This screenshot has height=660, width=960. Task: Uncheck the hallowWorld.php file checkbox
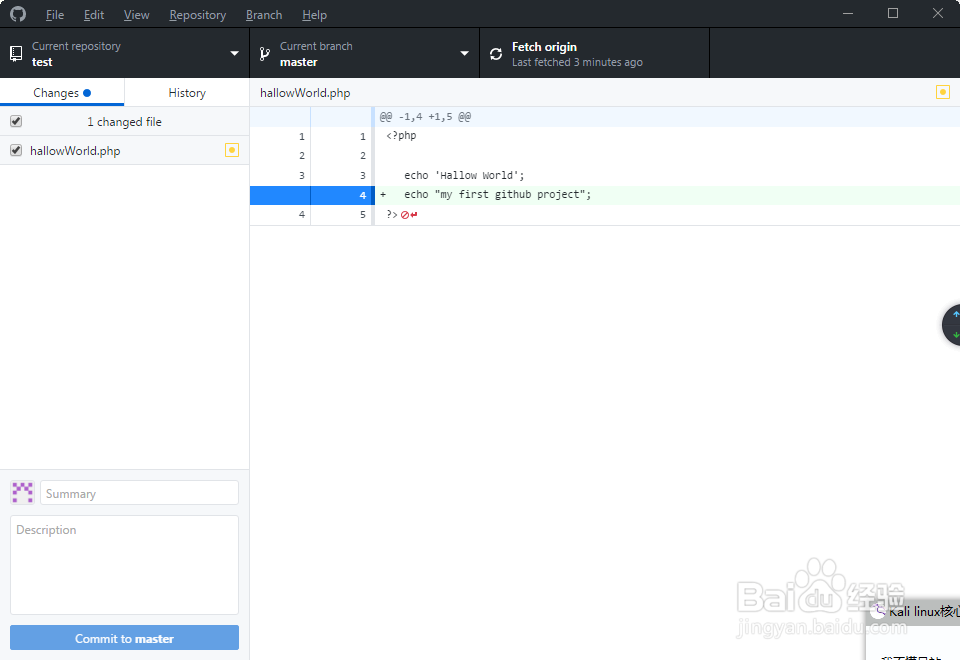click(16, 150)
